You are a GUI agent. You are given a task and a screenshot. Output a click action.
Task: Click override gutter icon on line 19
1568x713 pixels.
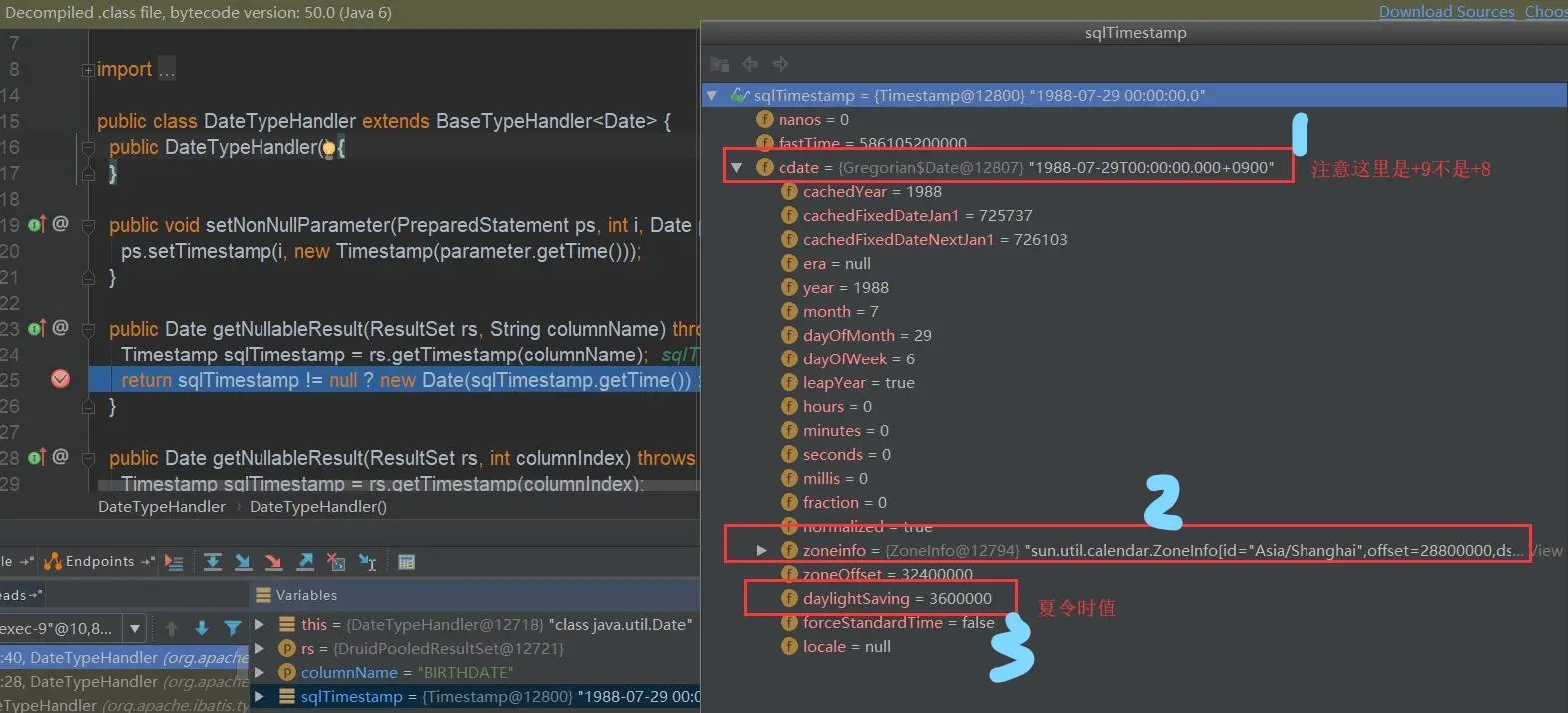[37, 224]
